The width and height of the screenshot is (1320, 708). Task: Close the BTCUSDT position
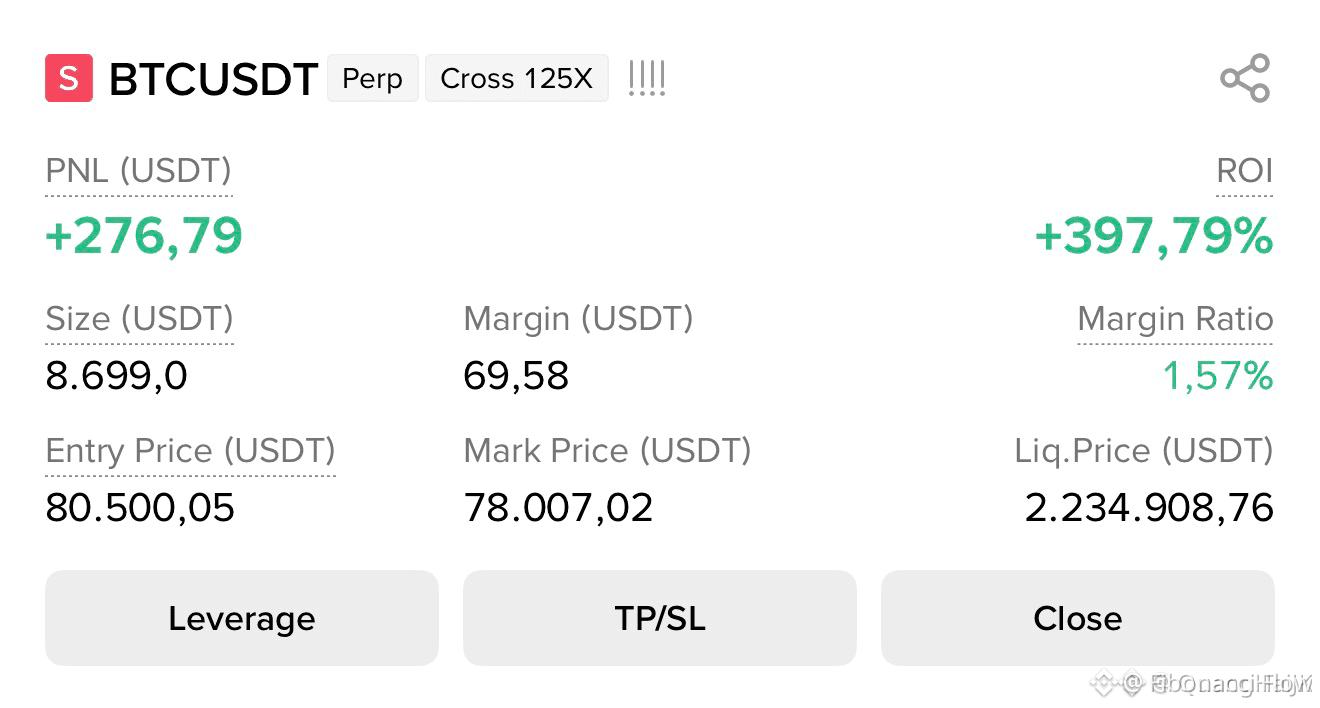coord(1078,618)
